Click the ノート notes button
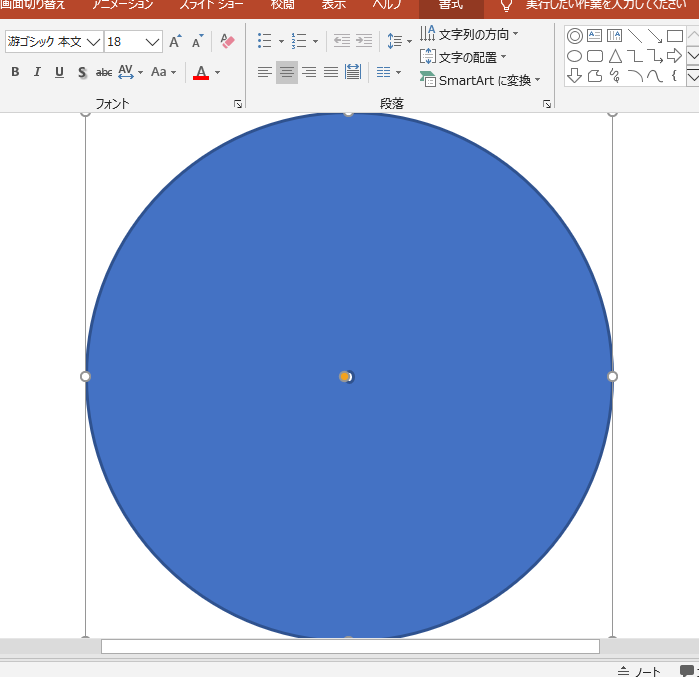The width and height of the screenshot is (699, 677). tap(639, 671)
